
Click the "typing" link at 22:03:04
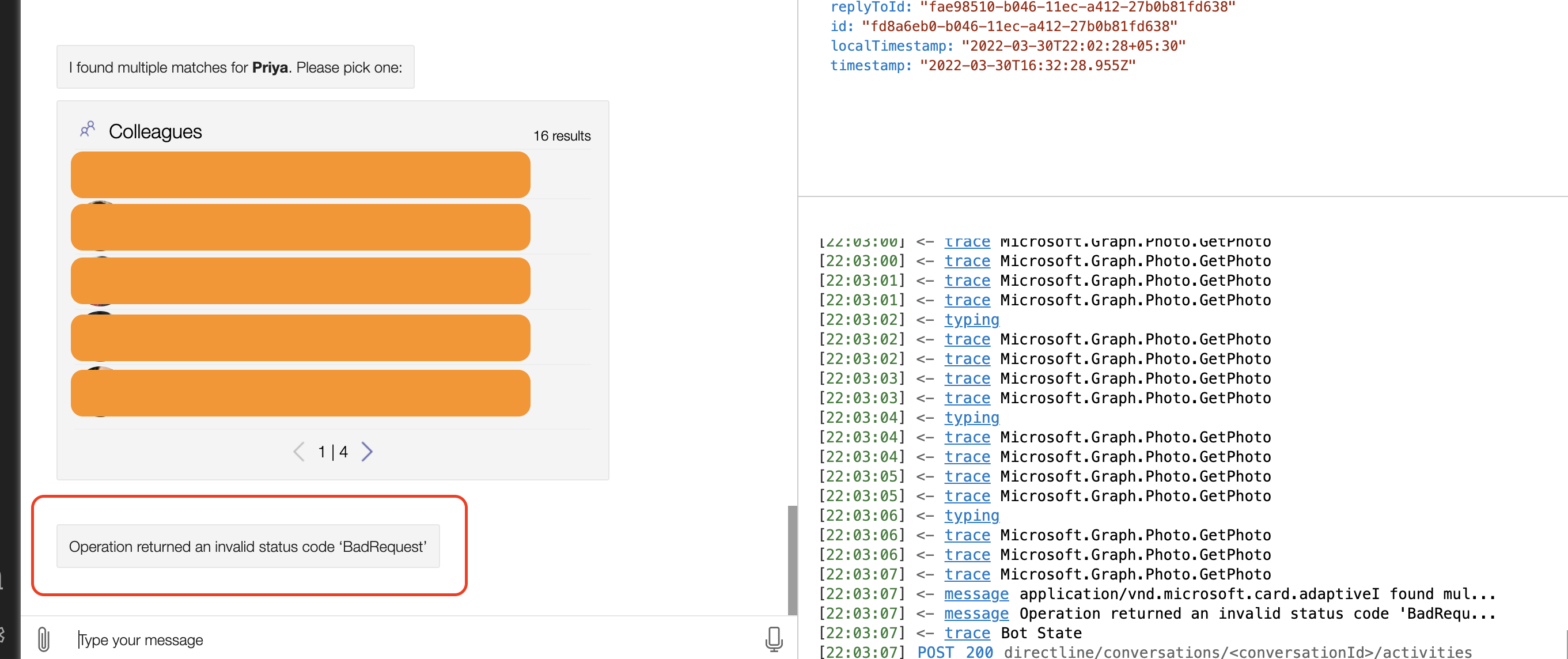tap(971, 418)
